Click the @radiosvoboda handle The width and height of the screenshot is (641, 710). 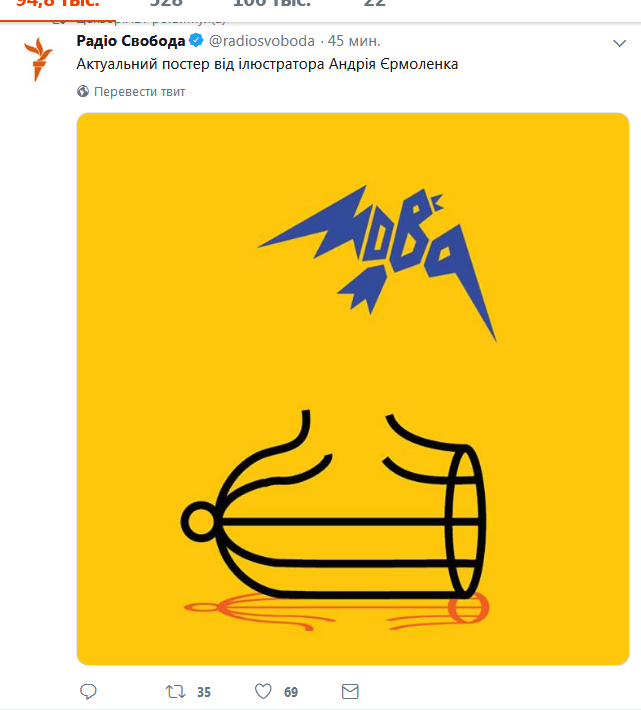(262, 41)
